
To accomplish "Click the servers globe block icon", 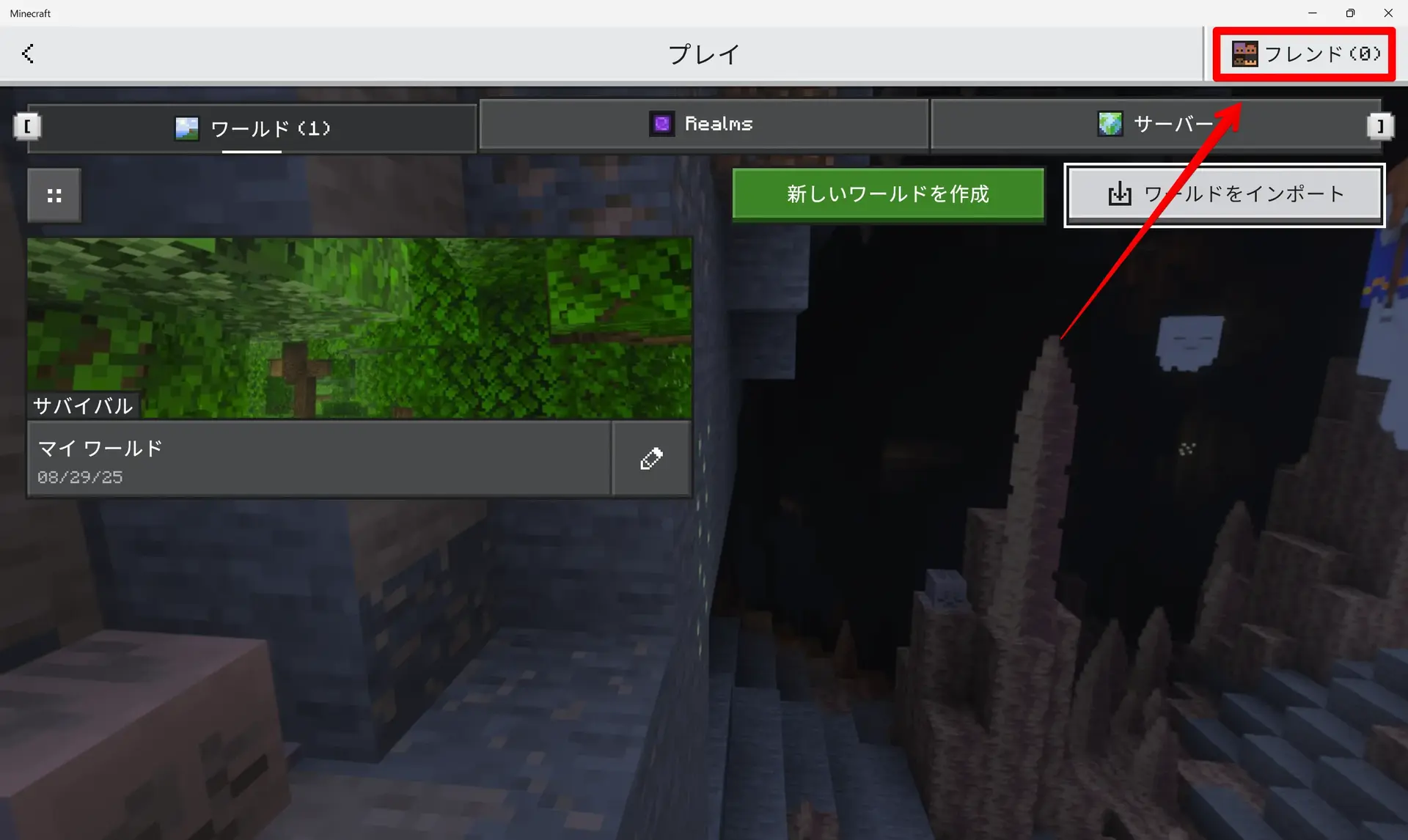I will [x=1110, y=124].
